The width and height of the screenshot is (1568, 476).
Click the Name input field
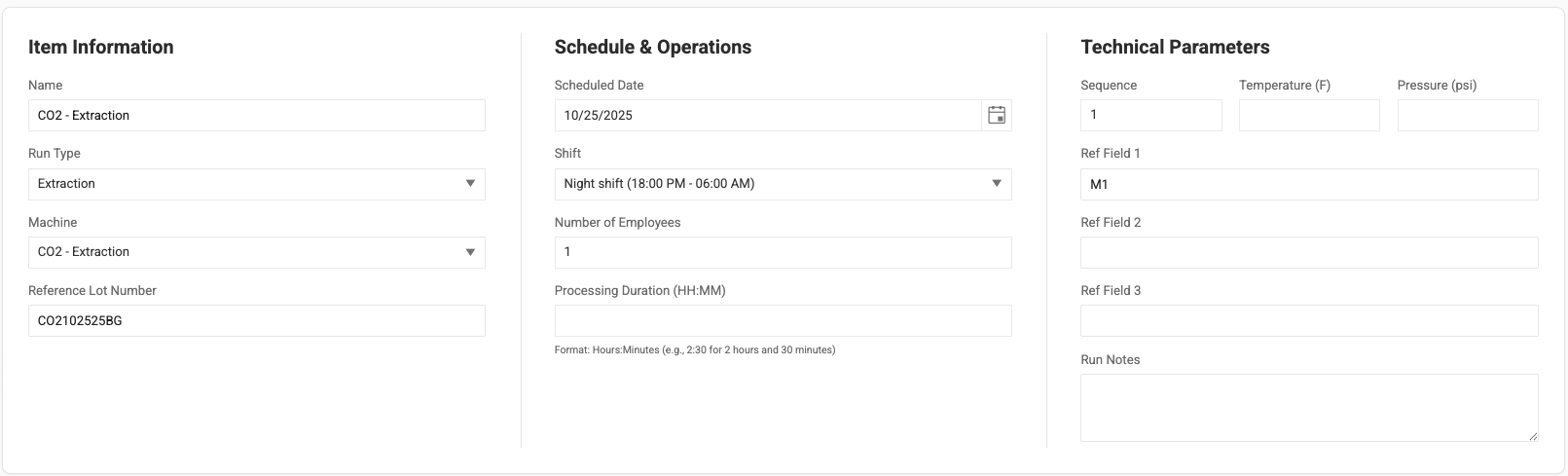[x=256, y=115]
